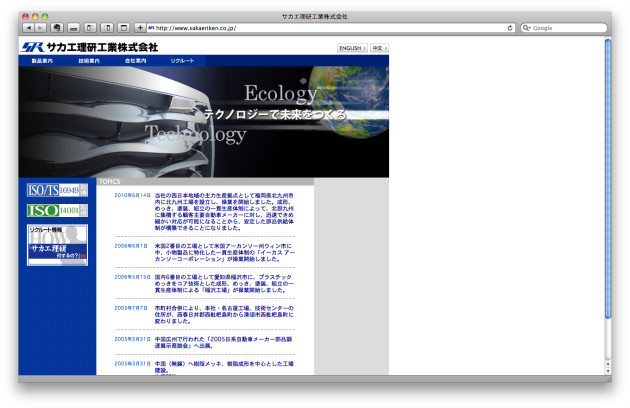This screenshot has height=408, width=630.
Task: Click the toolbar icon showing a window
Action: click(124, 28)
